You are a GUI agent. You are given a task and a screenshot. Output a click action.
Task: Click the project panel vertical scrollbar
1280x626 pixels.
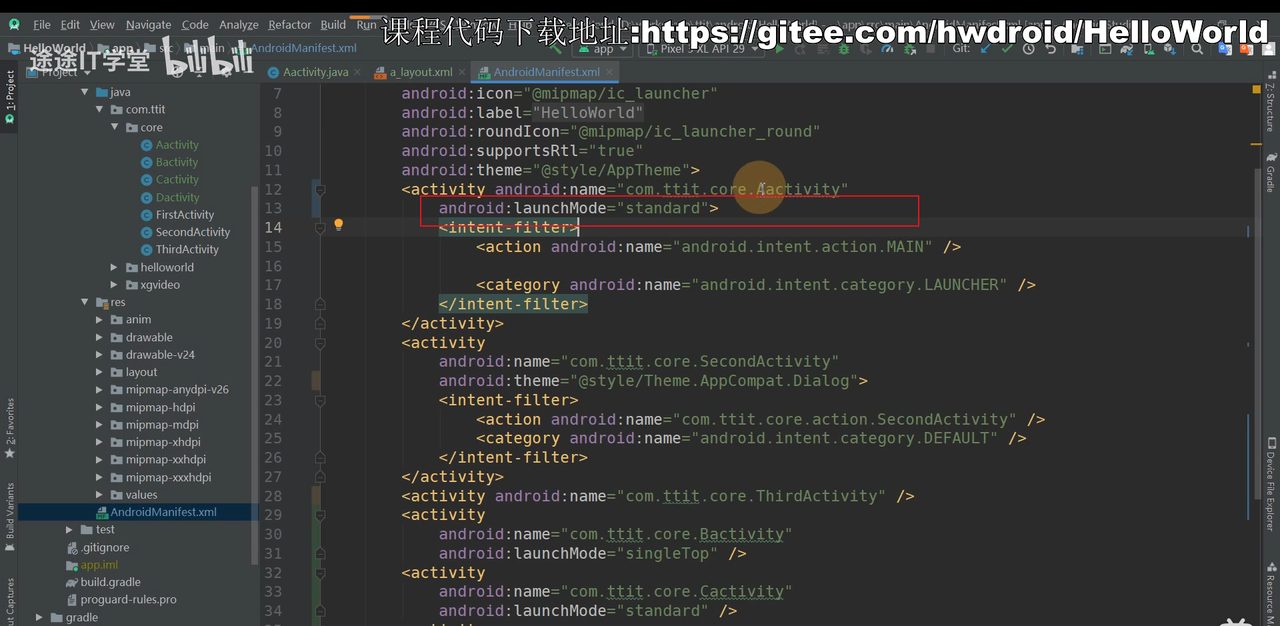[254, 375]
